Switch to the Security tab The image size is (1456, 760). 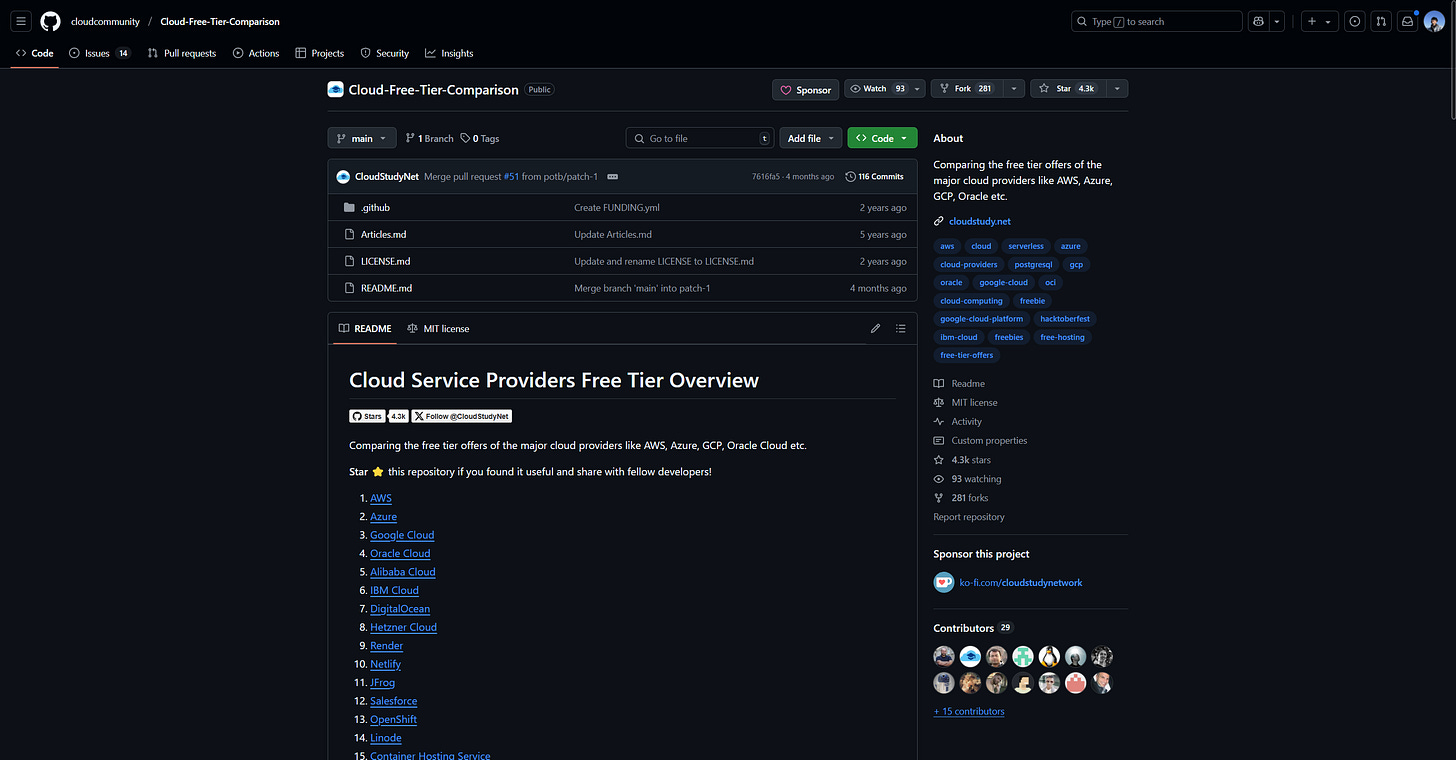click(x=385, y=53)
